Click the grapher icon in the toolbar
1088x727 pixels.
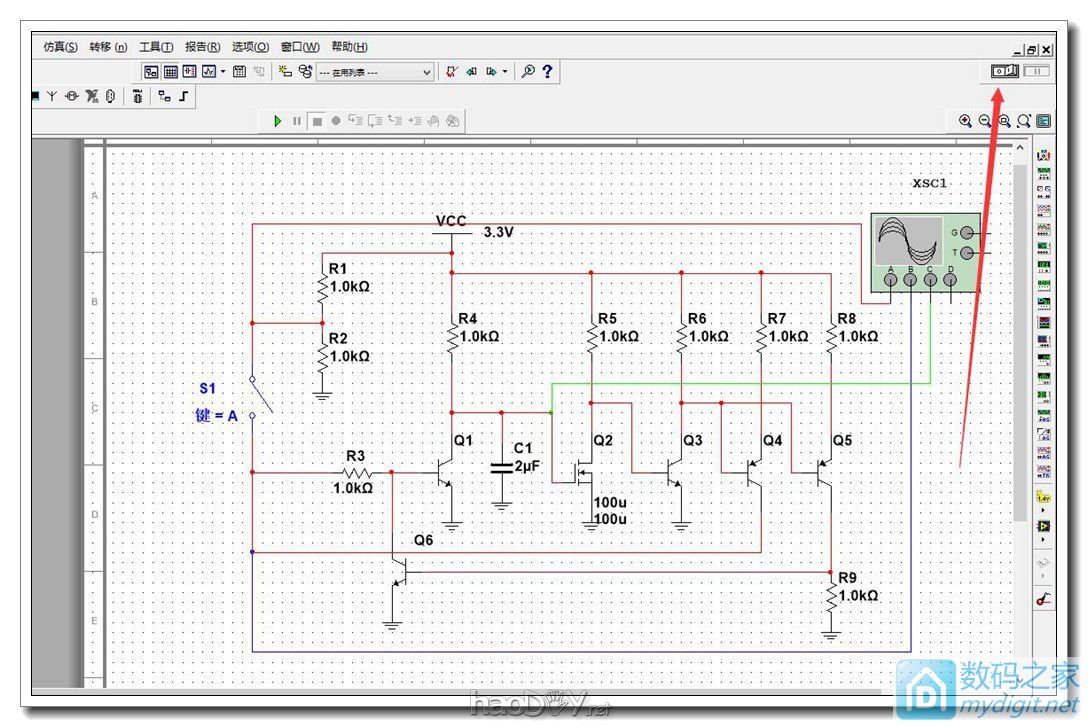(208, 72)
